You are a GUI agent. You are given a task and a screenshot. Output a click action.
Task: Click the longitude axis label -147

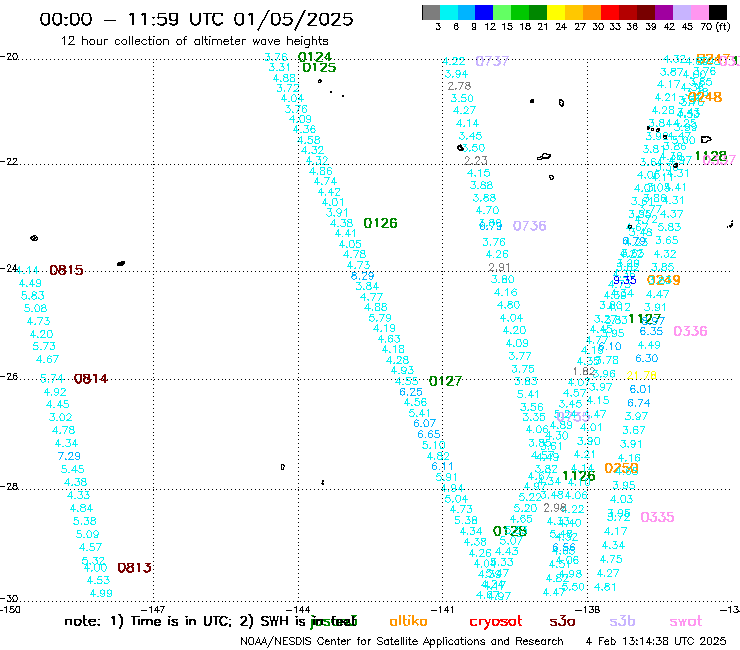tap(154, 609)
